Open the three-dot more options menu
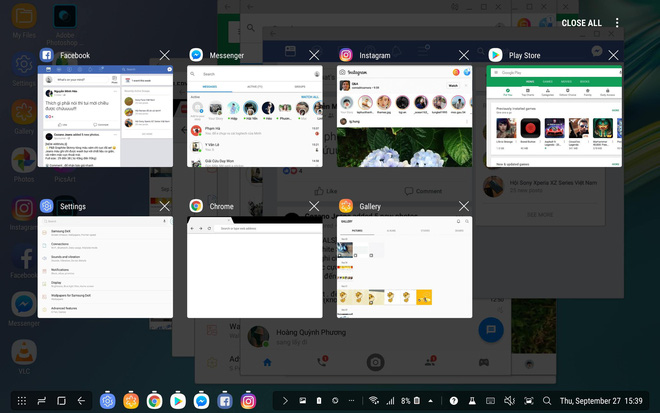This screenshot has width=660, height=413. 617,23
